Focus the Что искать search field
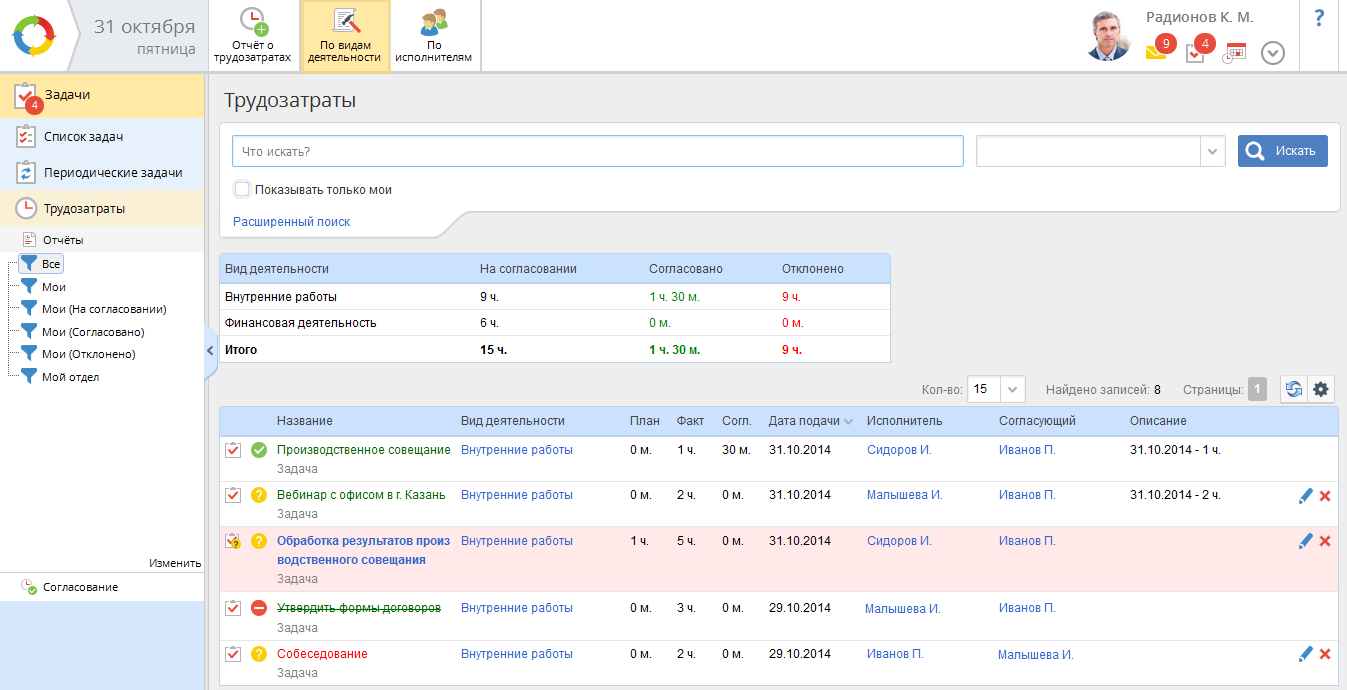The height and width of the screenshot is (690, 1347). click(597, 151)
